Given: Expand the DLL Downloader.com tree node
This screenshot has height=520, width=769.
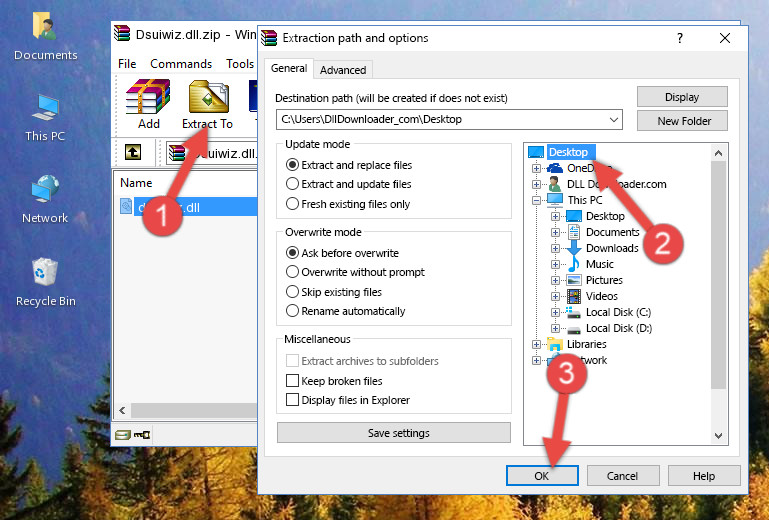Looking at the screenshot, I should click(536, 184).
